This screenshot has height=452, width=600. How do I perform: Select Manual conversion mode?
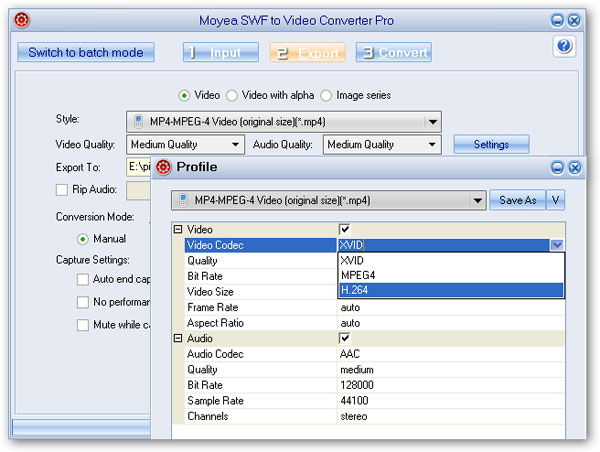pyautogui.click(x=82, y=239)
